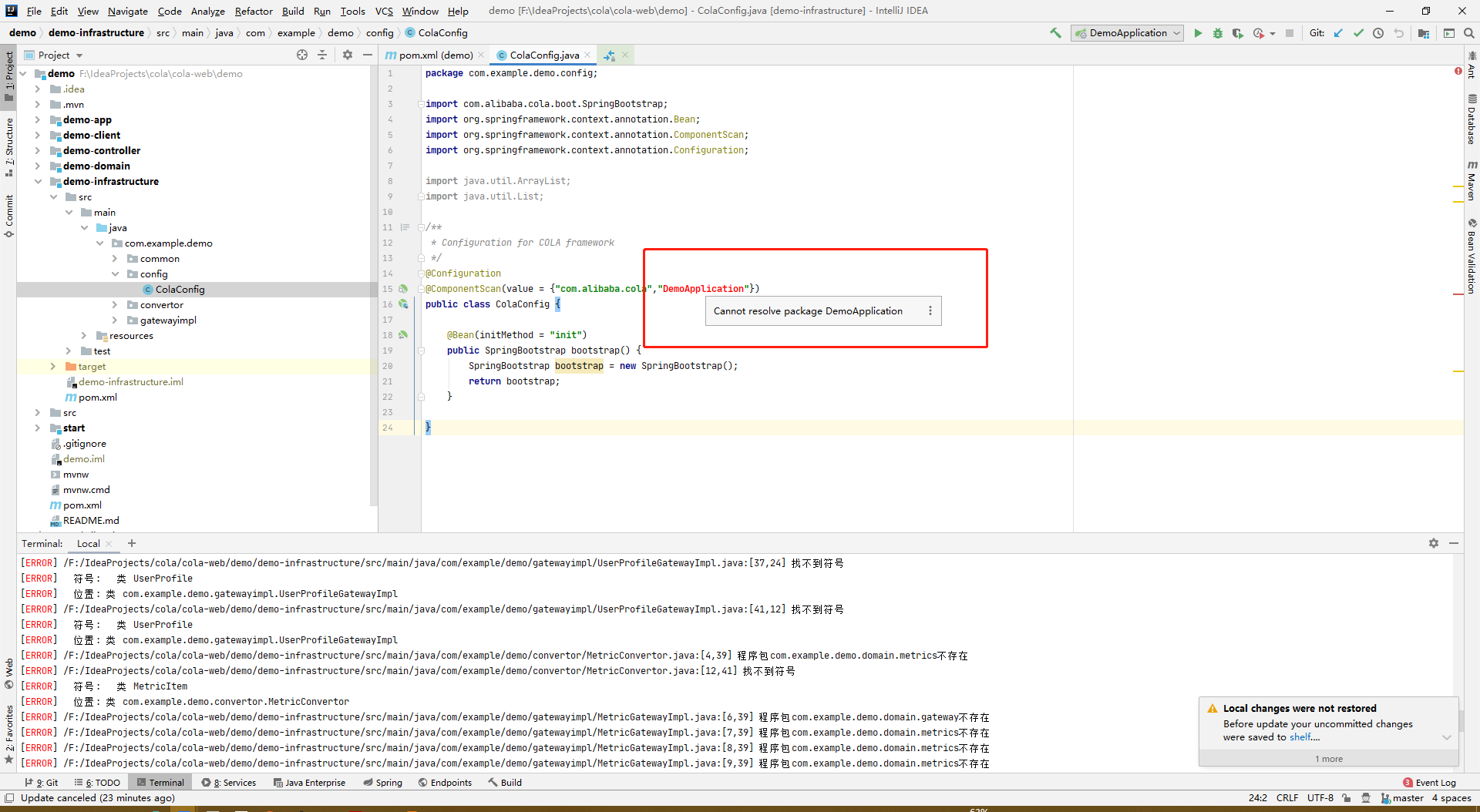Open Database tool window on right

coord(1472,119)
